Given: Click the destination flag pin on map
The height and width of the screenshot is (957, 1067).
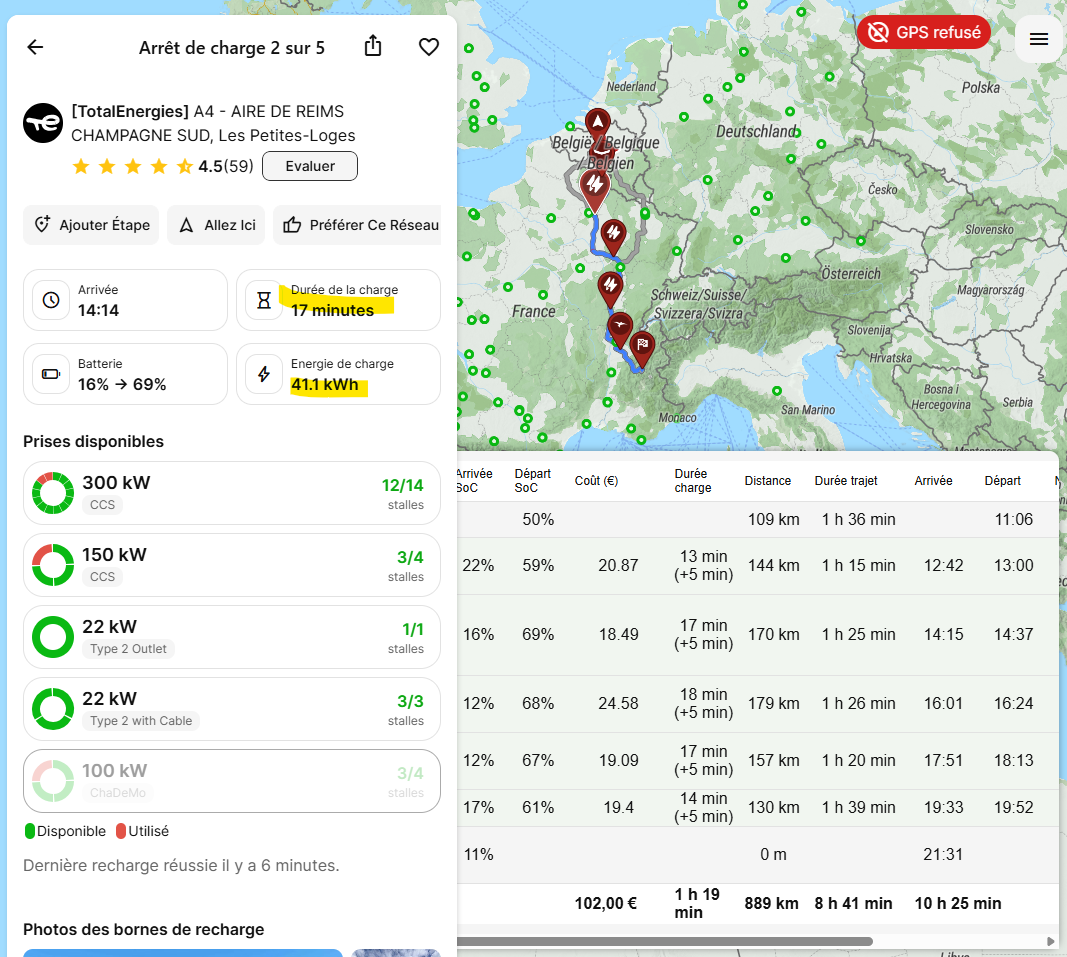Looking at the screenshot, I should [x=642, y=348].
